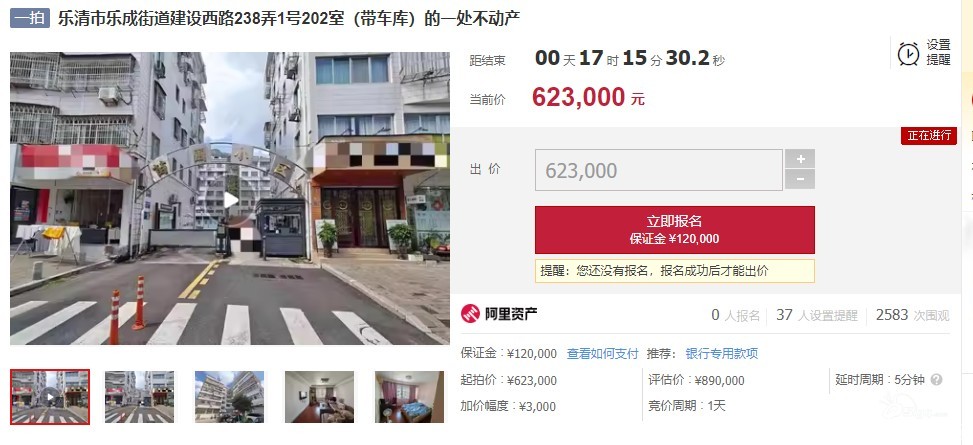The height and width of the screenshot is (445, 973).
Task: Click the 设置提醒 text label
Action: pos(938,53)
